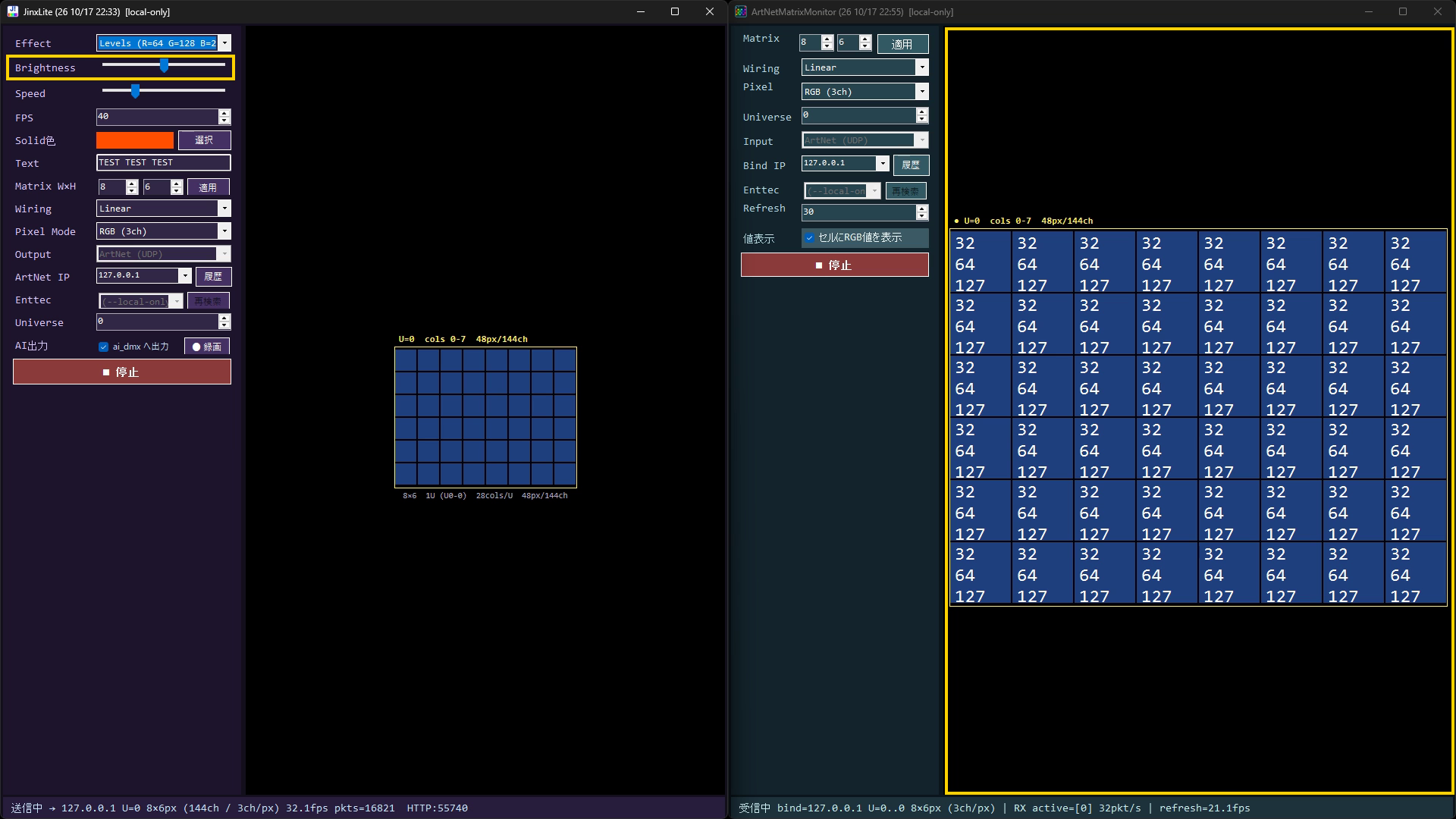Click the 適用 button in ArtNetMatrixMonitor
The image size is (1456, 819).
[x=902, y=44]
